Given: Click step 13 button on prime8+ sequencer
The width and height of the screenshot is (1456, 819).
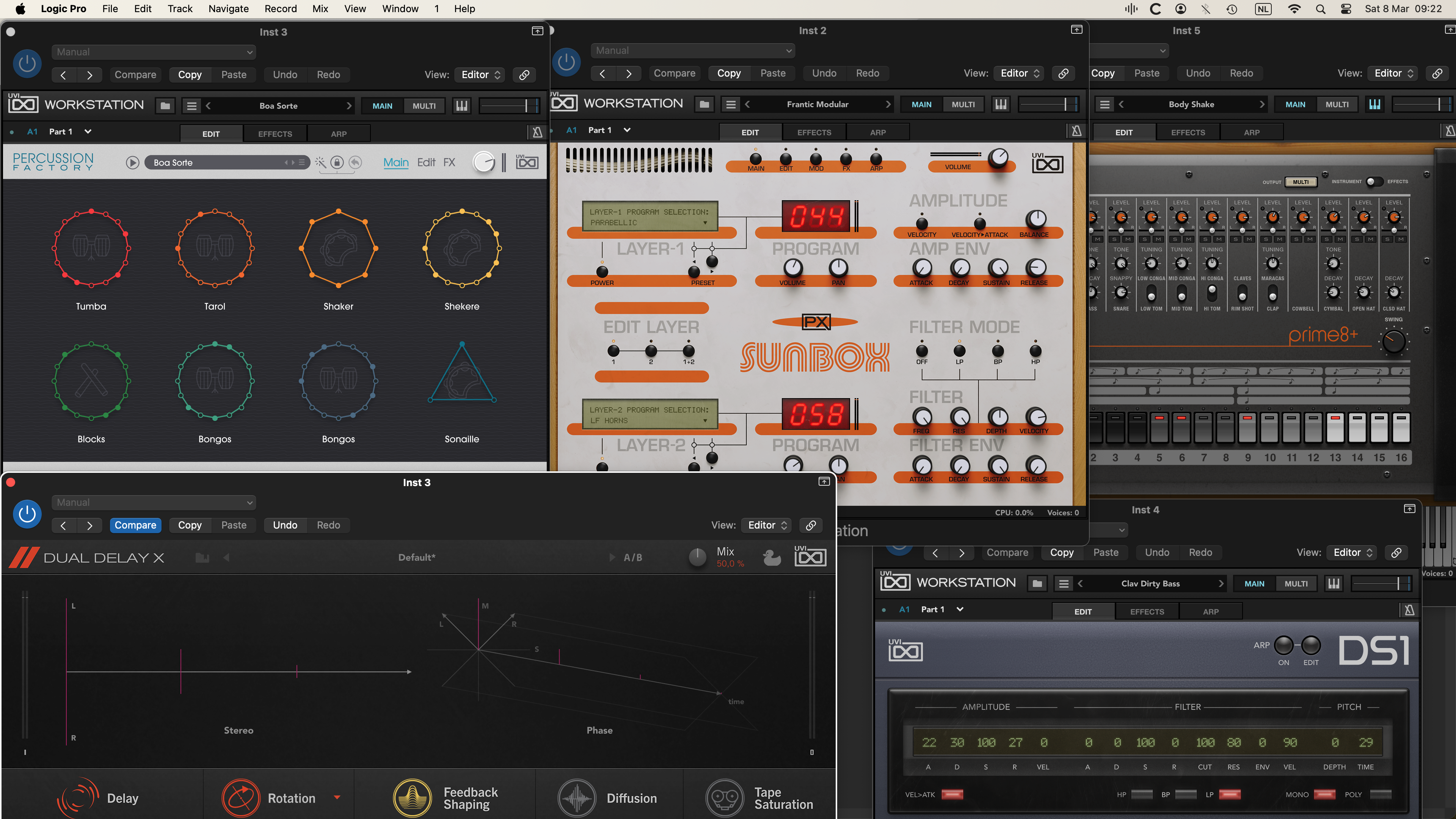Looking at the screenshot, I should 1335,427.
